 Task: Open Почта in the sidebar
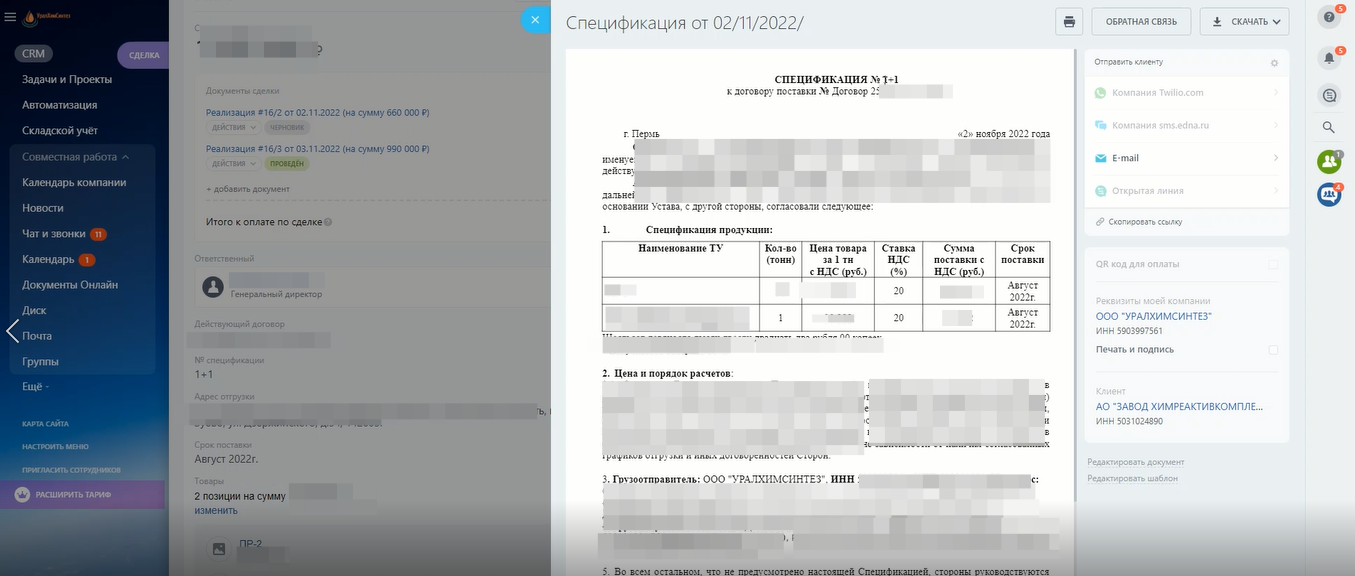(37, 336)
